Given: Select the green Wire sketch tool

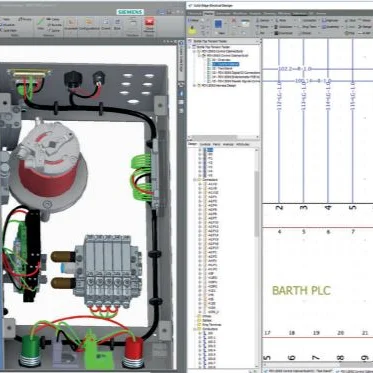Looking at the screenshot, I should pyautogui.click(x=40, y=21).
